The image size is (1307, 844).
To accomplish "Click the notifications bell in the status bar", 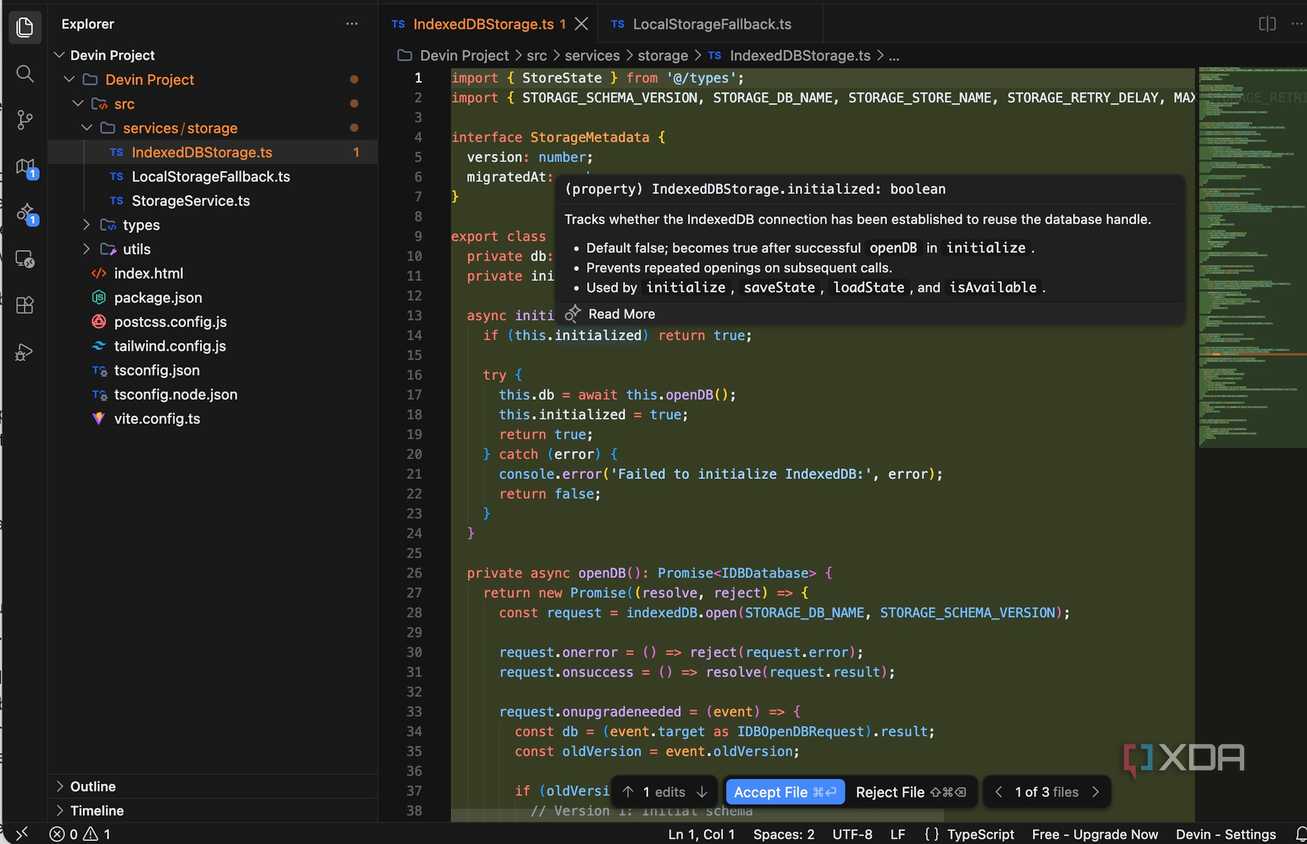I will pyautogui.click(x=1299, y=834).
